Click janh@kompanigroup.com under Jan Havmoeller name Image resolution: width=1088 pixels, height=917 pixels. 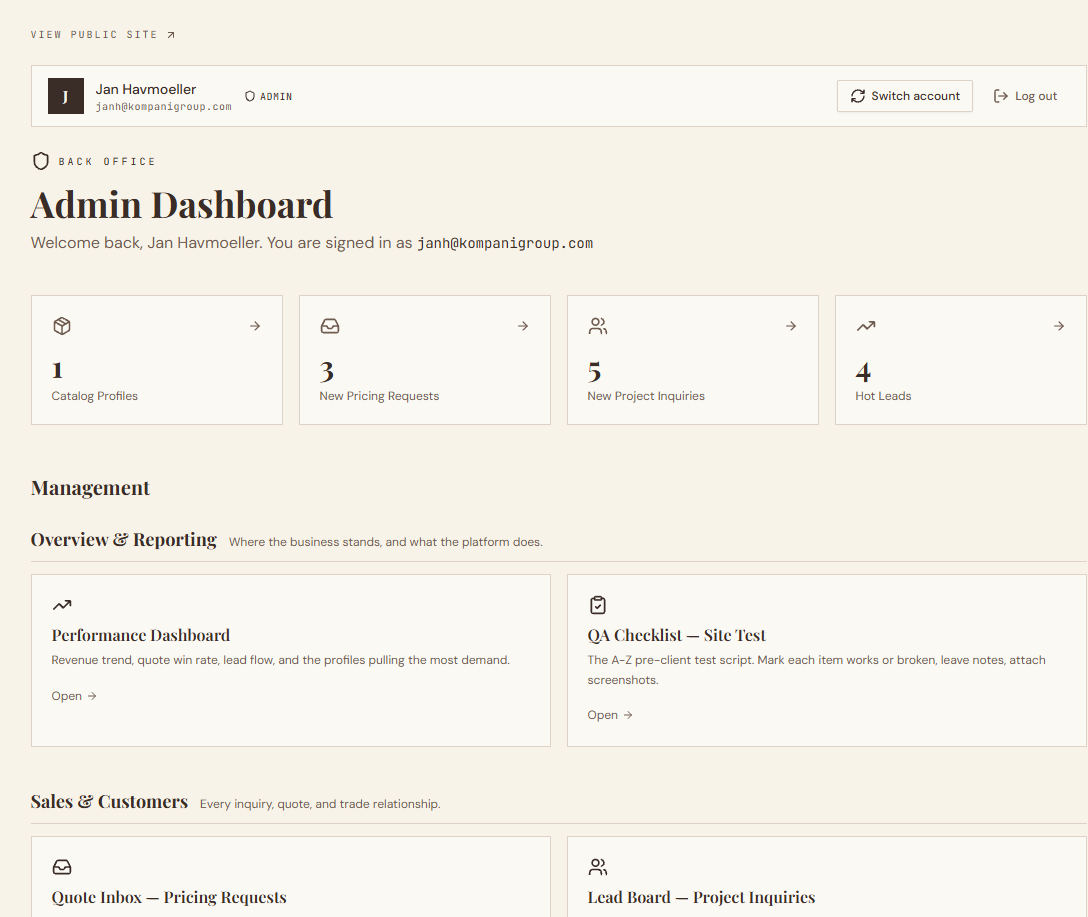(164, 107)
